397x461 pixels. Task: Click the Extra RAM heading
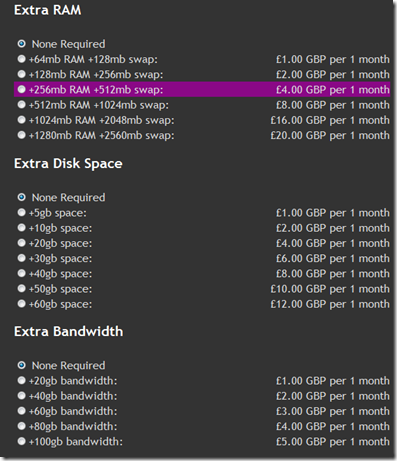click(x=48, y=10)
